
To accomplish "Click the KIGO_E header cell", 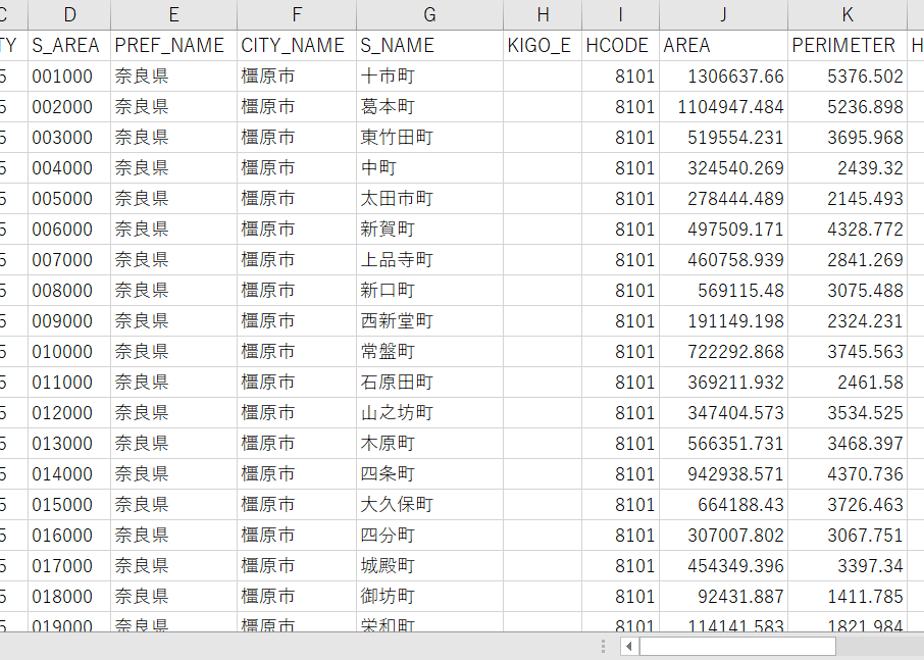I will point(542,45).
